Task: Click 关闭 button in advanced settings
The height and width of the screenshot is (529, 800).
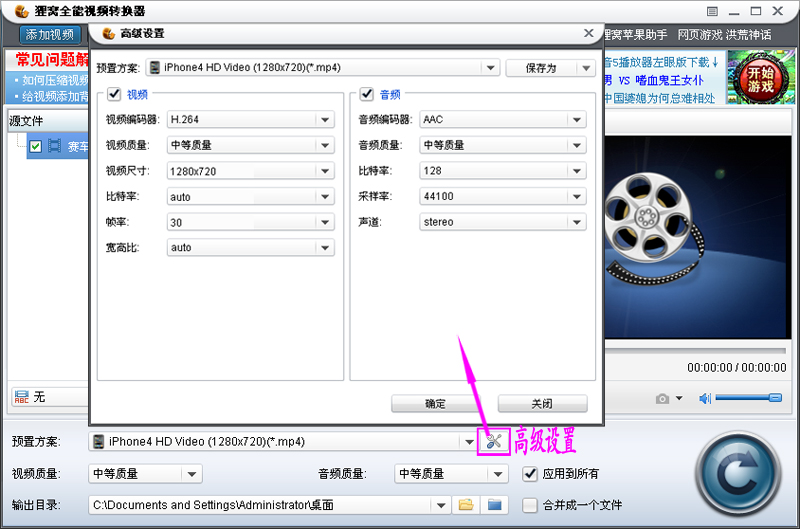Action: point(542,404)
